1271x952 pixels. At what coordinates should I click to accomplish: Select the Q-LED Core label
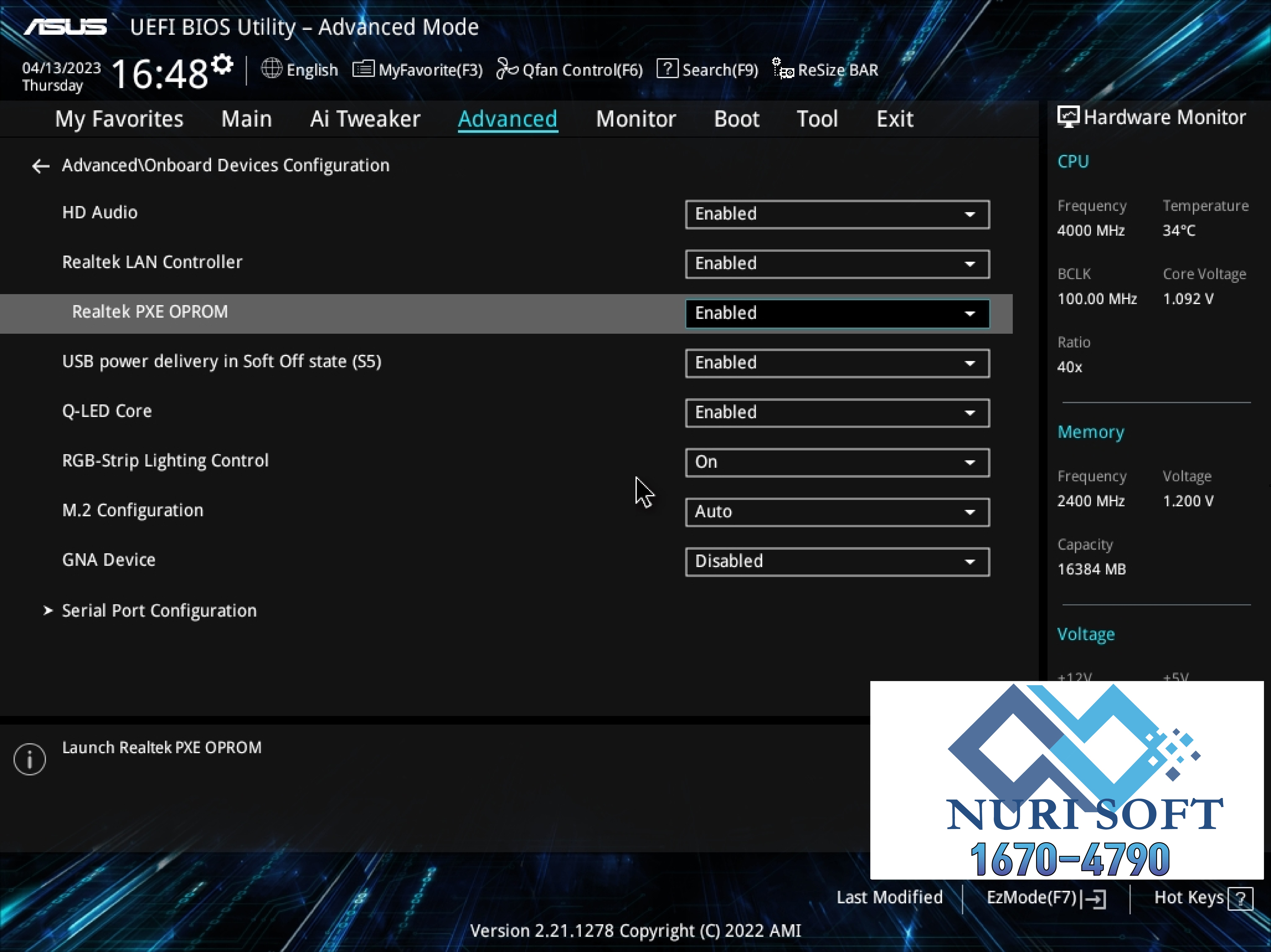pos(107,411)
